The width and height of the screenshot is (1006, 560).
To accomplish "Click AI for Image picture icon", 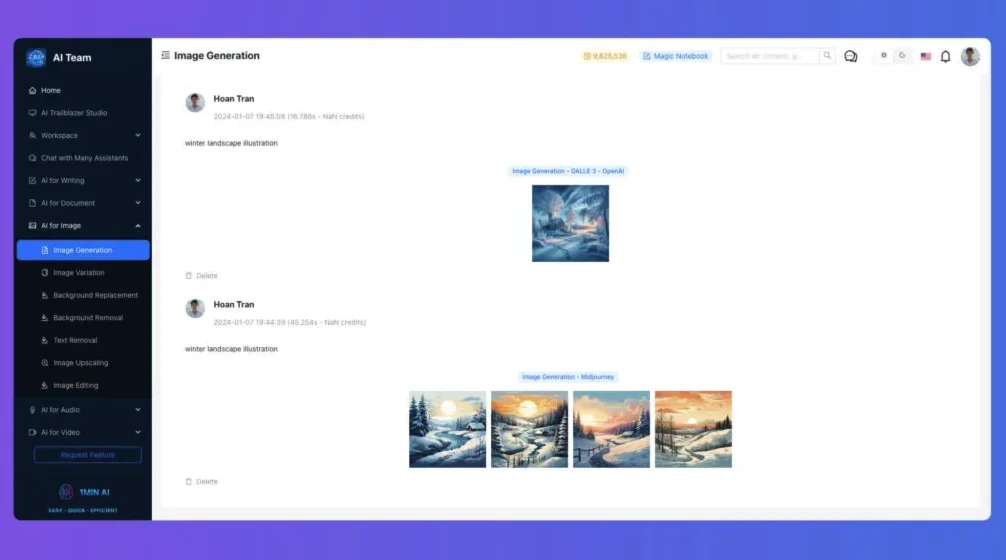I will tap(32, 226).
